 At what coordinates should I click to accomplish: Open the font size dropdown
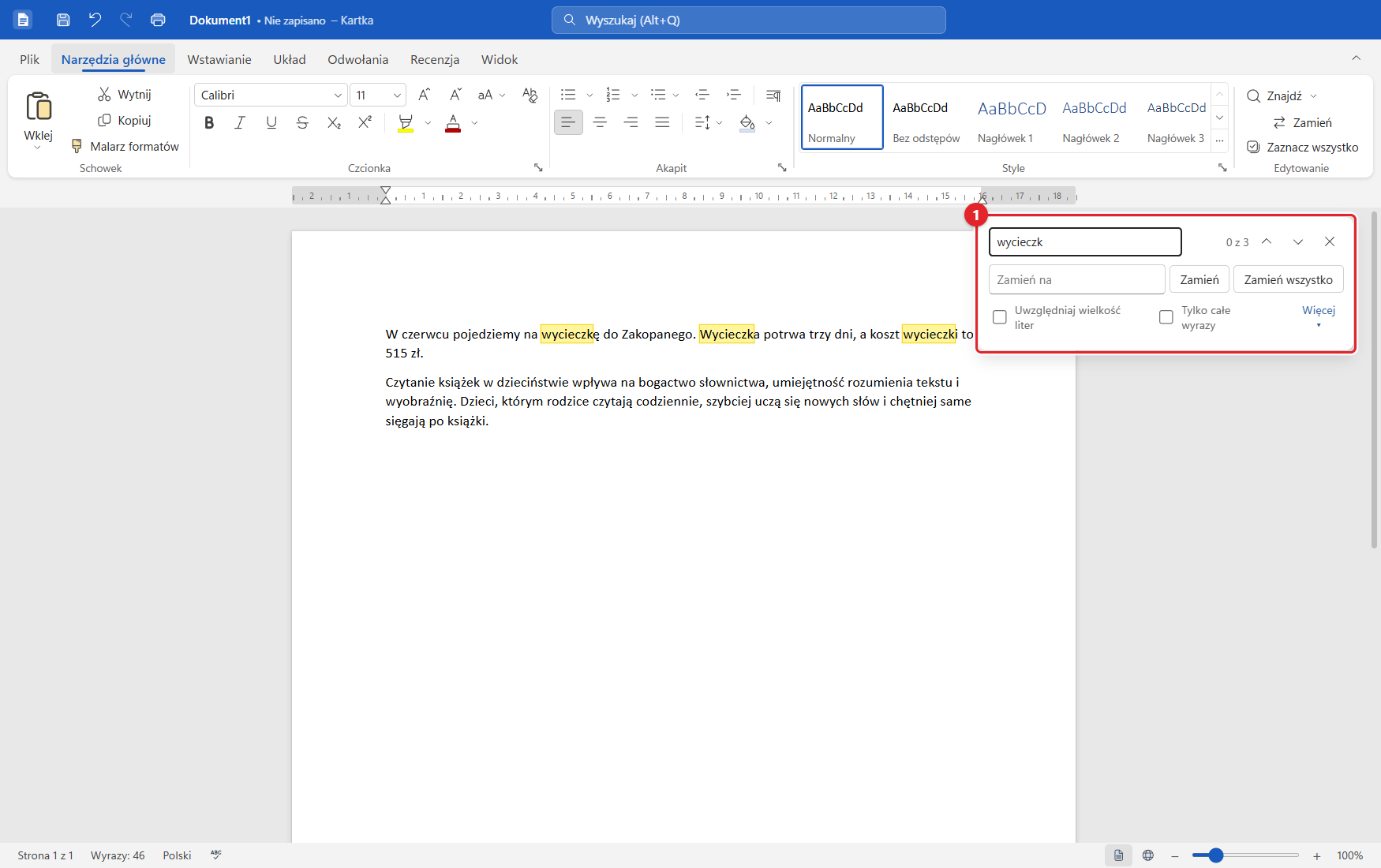coord(397,95)
